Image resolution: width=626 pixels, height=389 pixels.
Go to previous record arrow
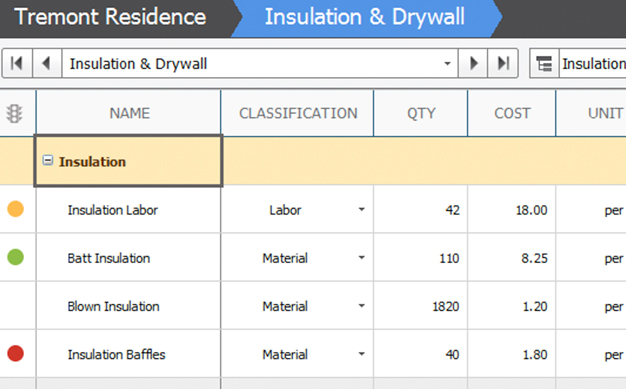click(47, 63)
